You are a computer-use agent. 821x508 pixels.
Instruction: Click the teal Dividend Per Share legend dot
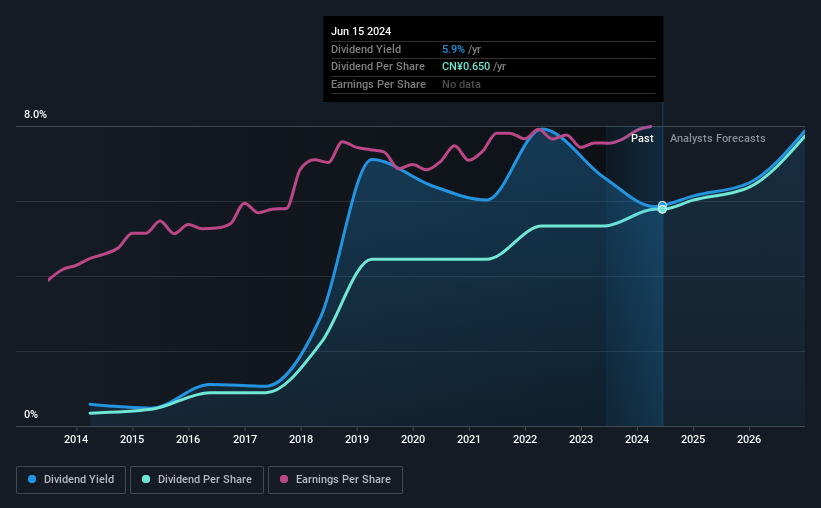[146, 479]
